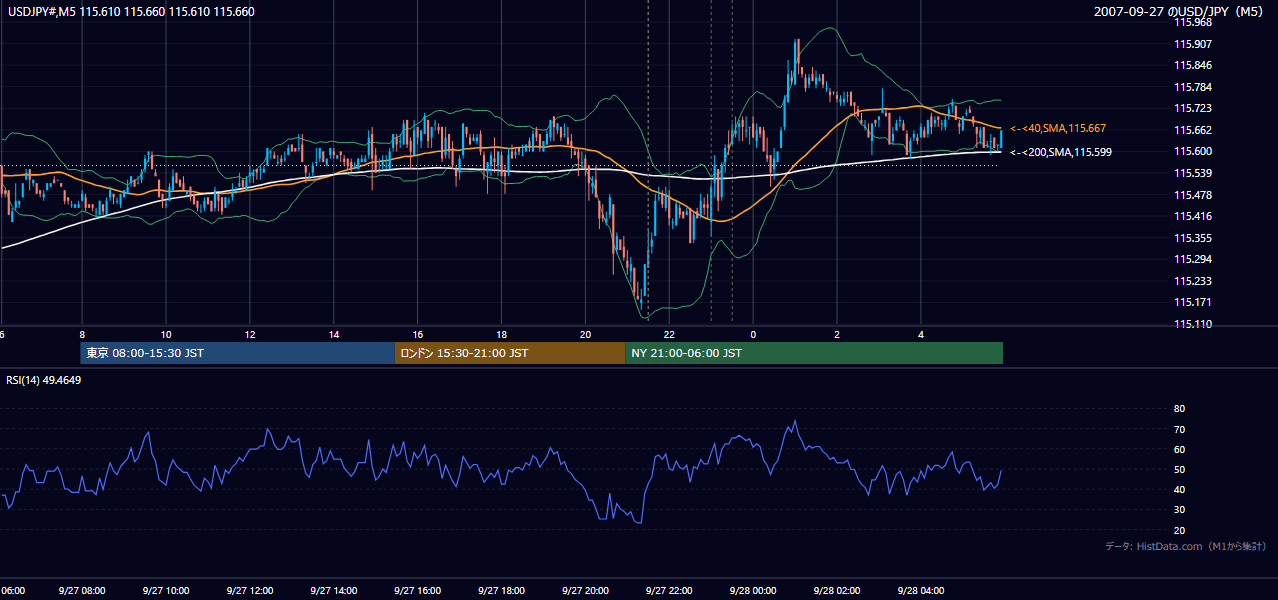Image resolution: width=1278 pixels, height=600 pixels.
Task: Click the 115.110 price axis label
Action: coord(1192,324)
